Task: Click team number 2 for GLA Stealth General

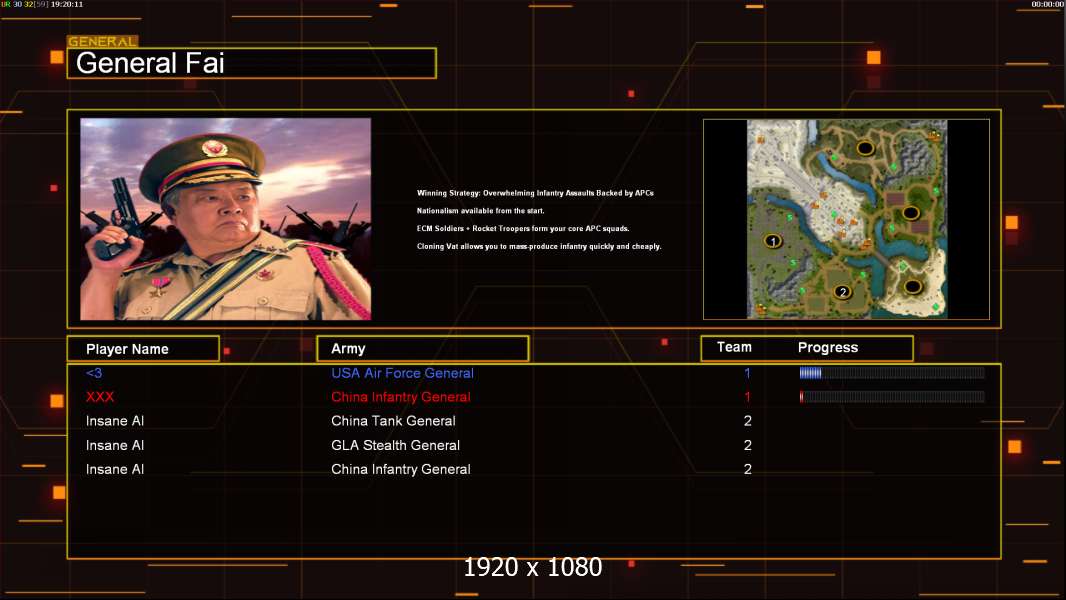Action: click(748, 445)
